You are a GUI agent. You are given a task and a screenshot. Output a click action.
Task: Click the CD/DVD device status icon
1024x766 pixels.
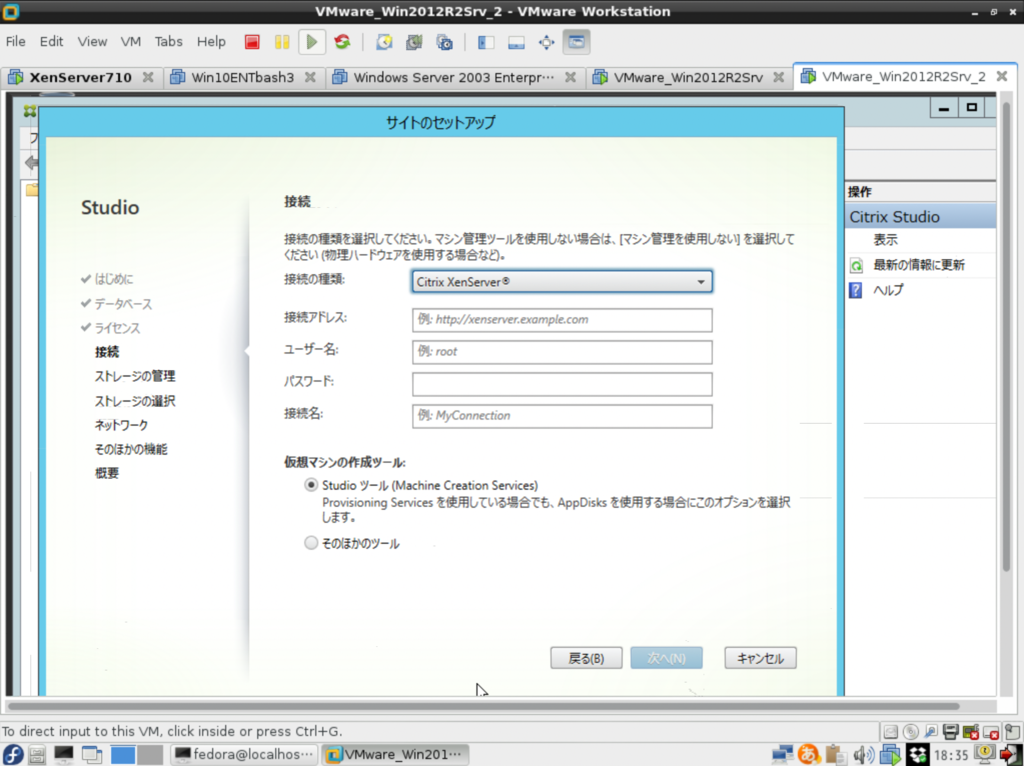pos(910,731)
